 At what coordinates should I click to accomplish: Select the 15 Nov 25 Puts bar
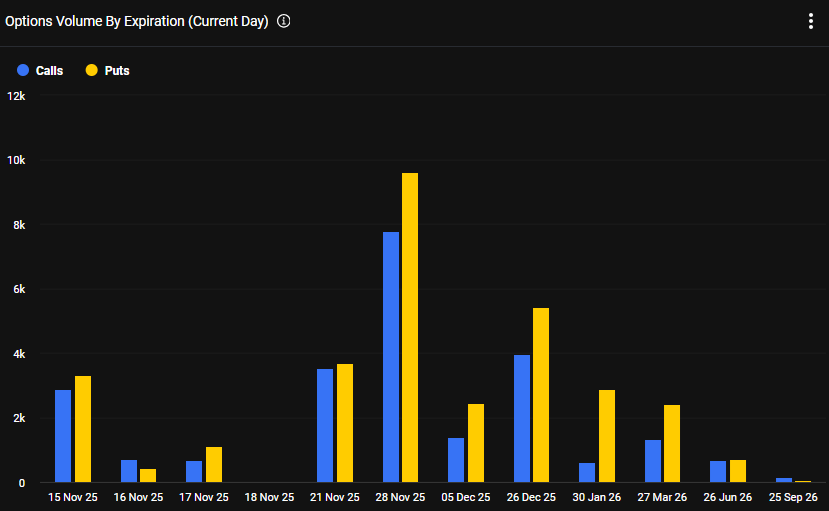tap(83, 429)
